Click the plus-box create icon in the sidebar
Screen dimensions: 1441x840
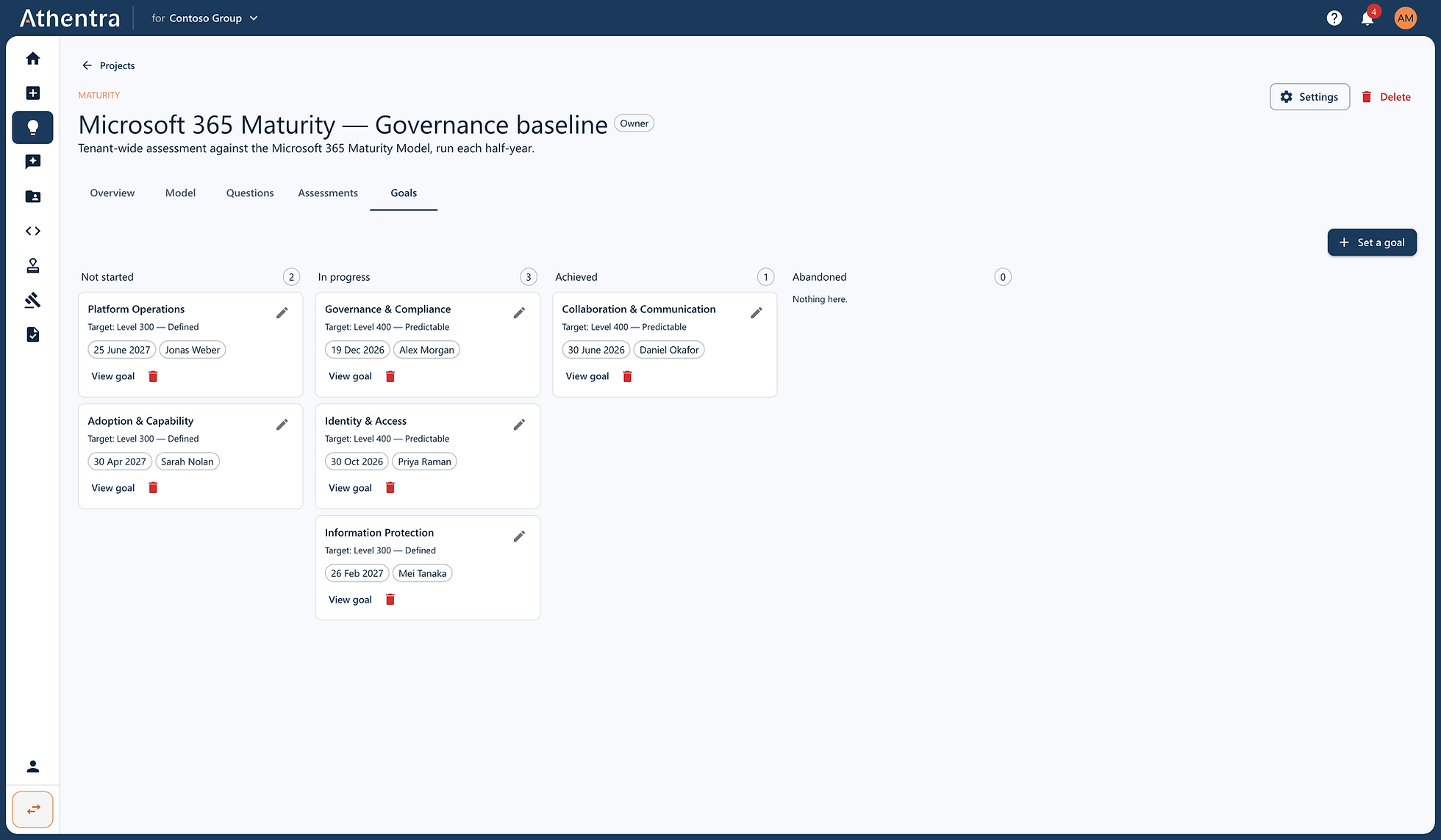tap(32, 93)
